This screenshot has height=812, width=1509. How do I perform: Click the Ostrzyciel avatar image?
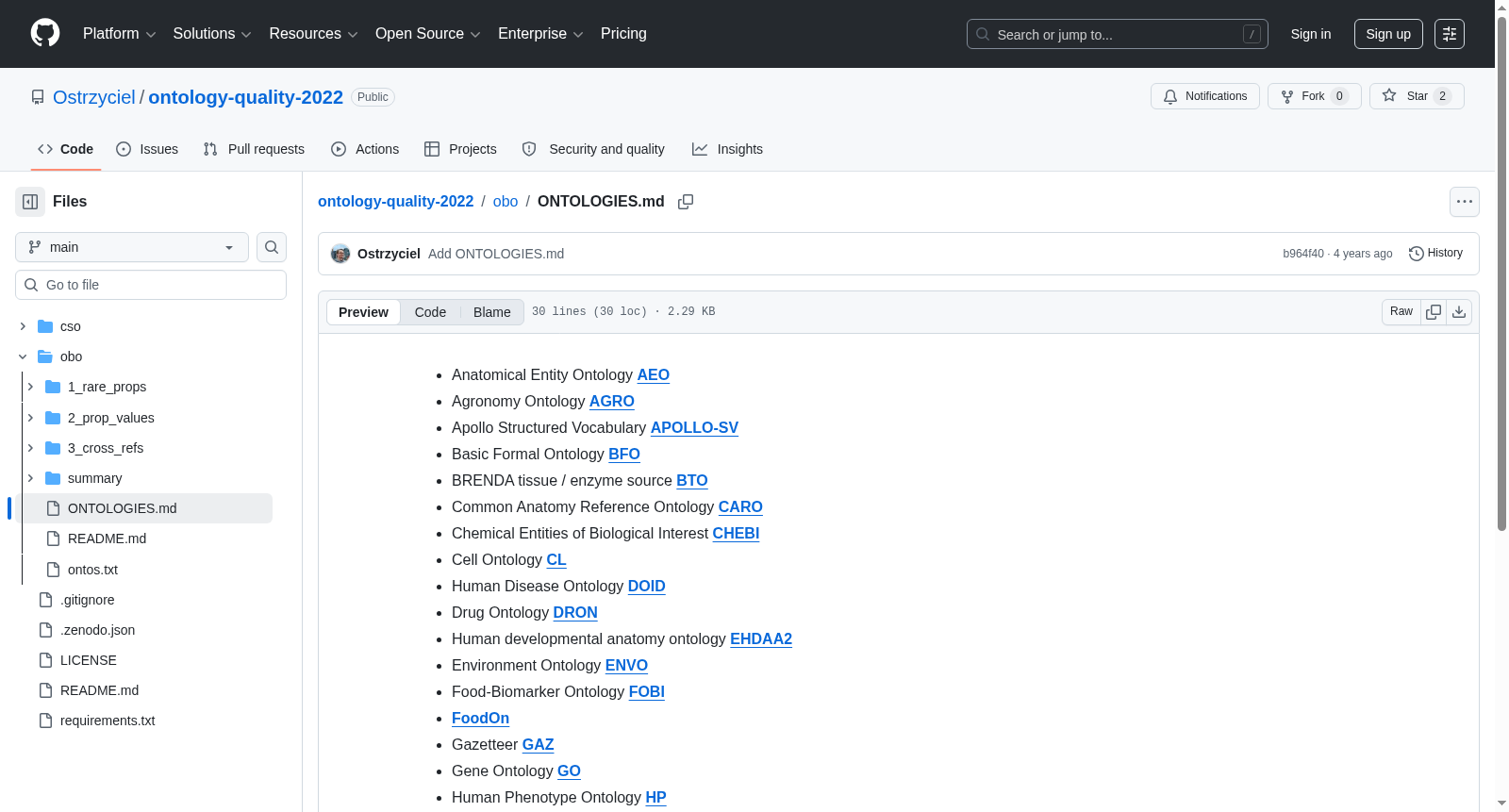point(340,254)
